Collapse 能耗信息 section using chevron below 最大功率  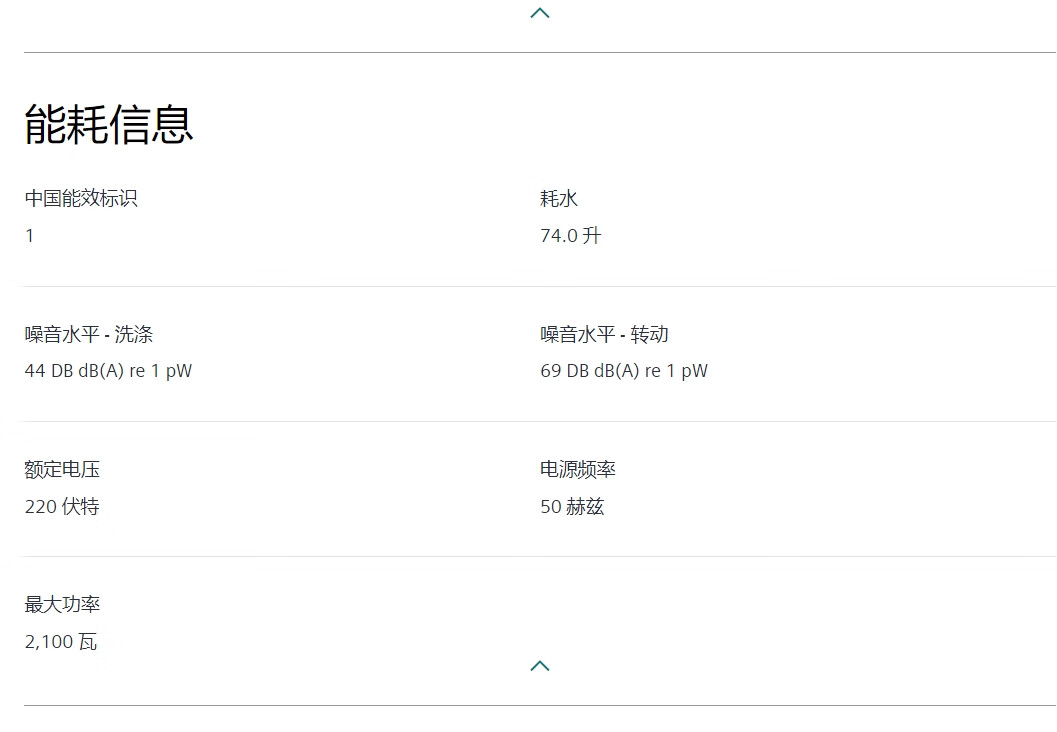point(540,666)
